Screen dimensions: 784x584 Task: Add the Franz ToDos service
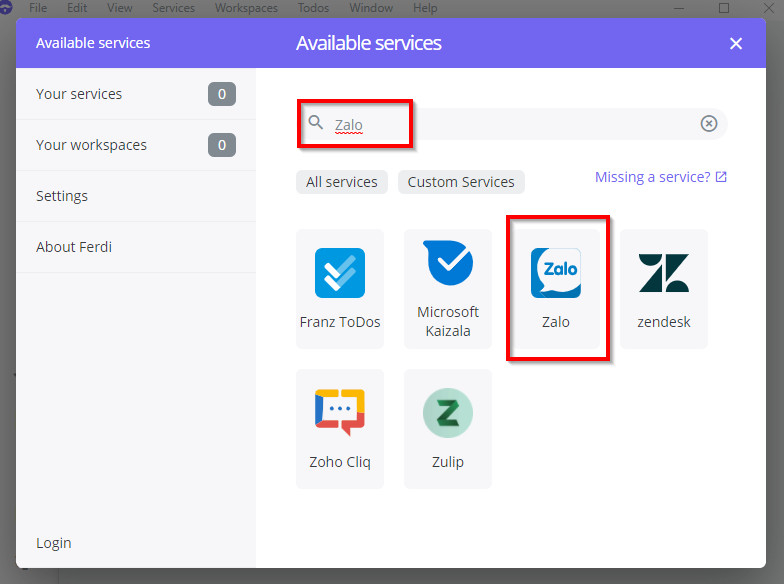click(340, 289)
